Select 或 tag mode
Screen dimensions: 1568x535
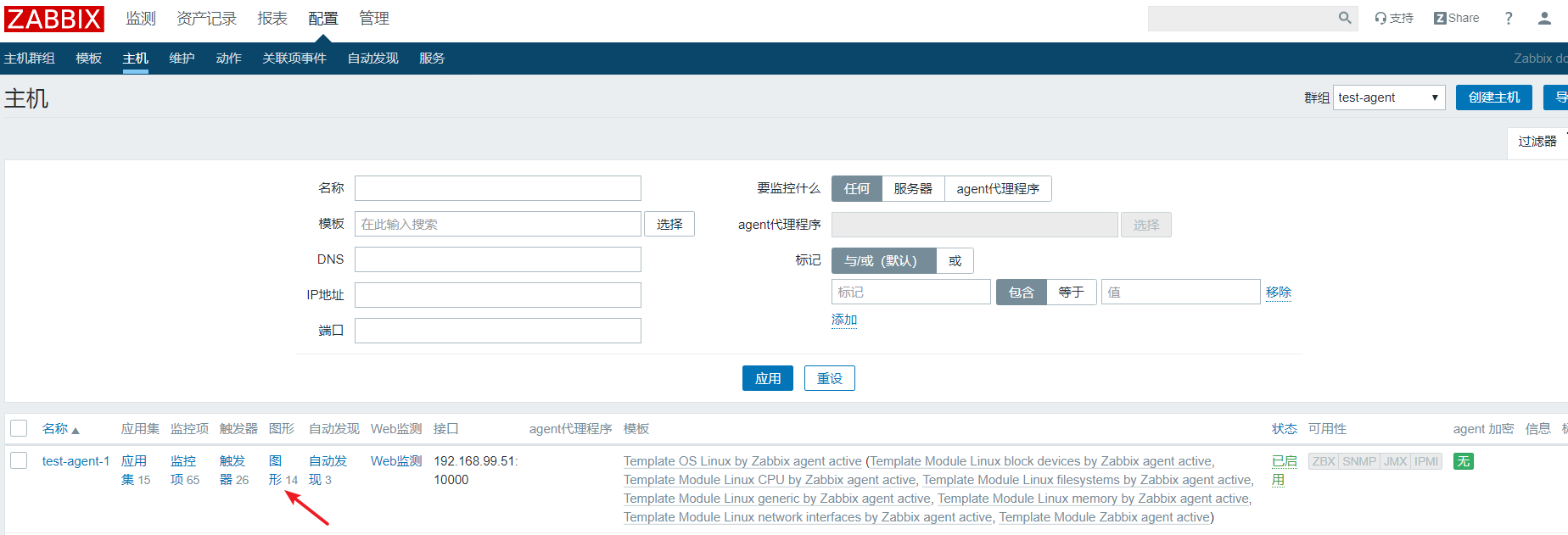click(x=955, y=260)
